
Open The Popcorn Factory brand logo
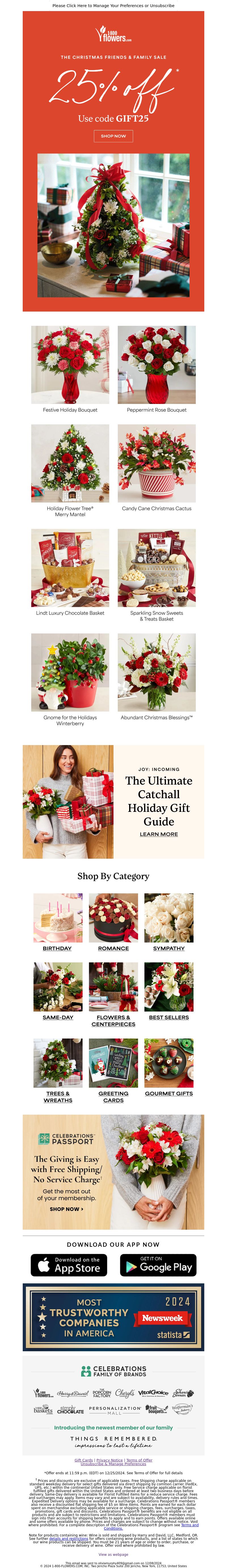tap(102, 1393)
